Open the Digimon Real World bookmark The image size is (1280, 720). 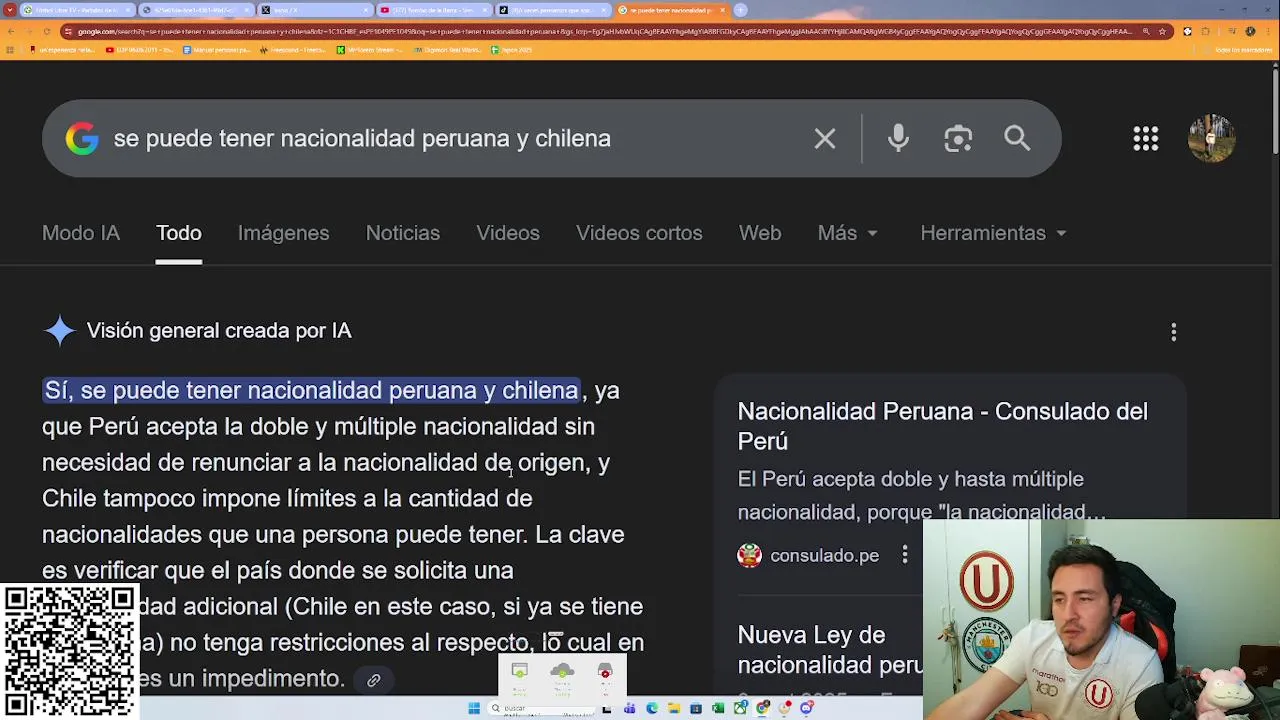click(449, 50)
